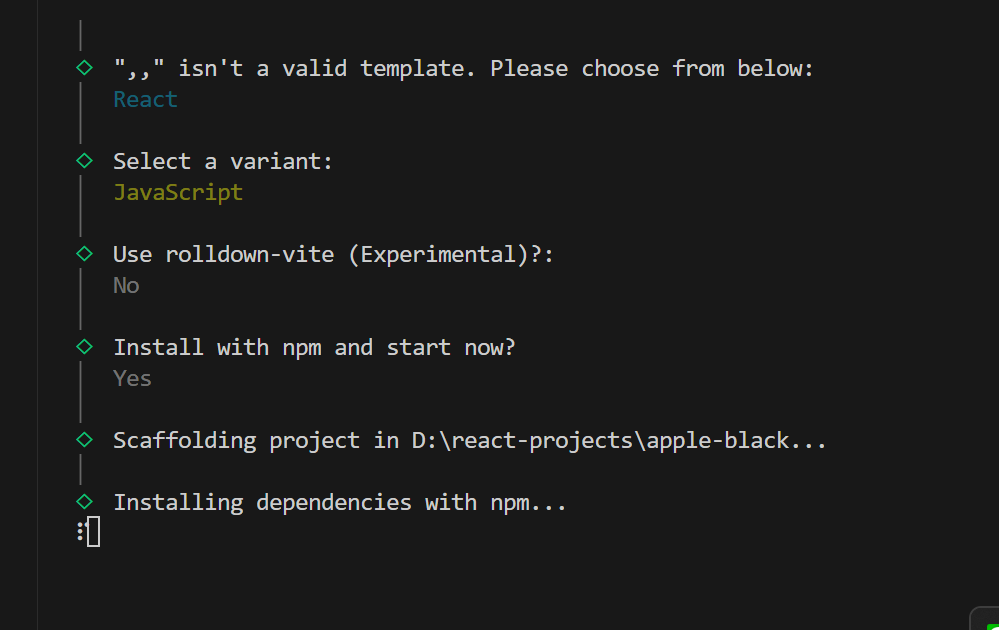Viewport: 999px width, 630px height.
Task: Click the diamond beside Scaffolding project line
Action: click(85, 439)
